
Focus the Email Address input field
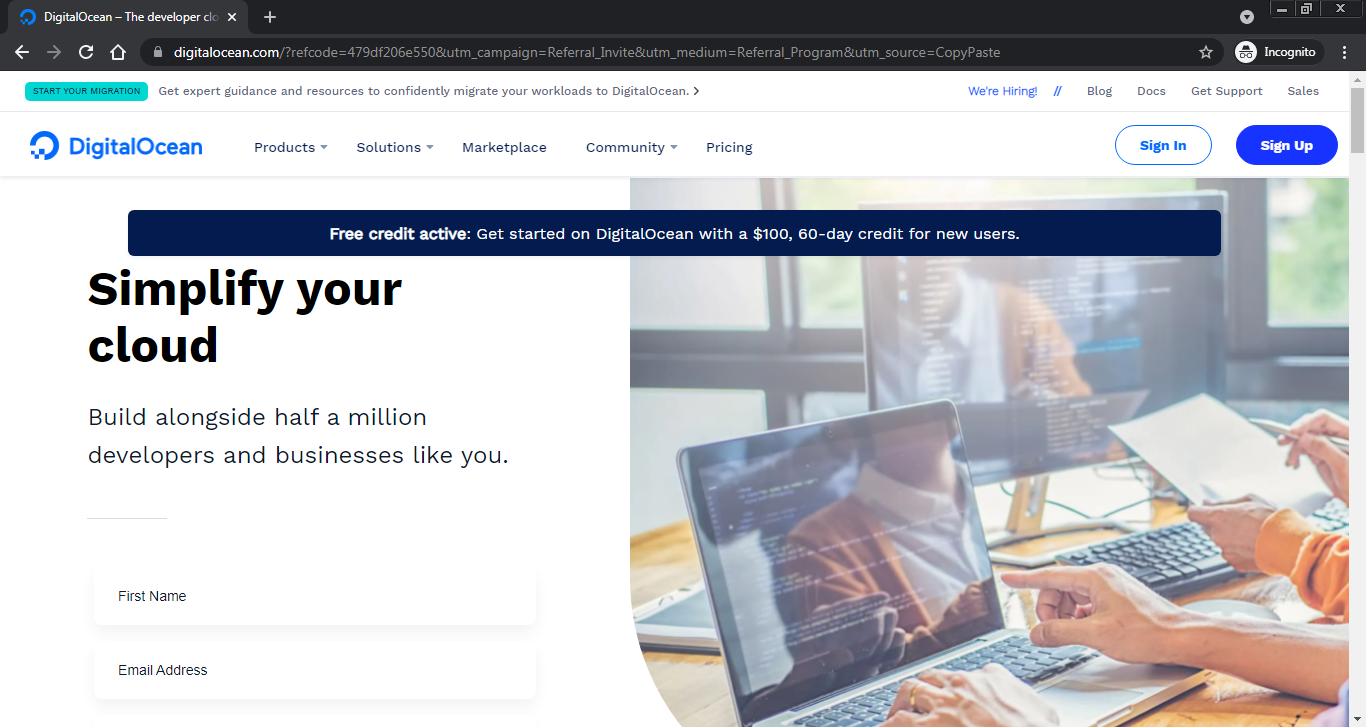(315, 670)
